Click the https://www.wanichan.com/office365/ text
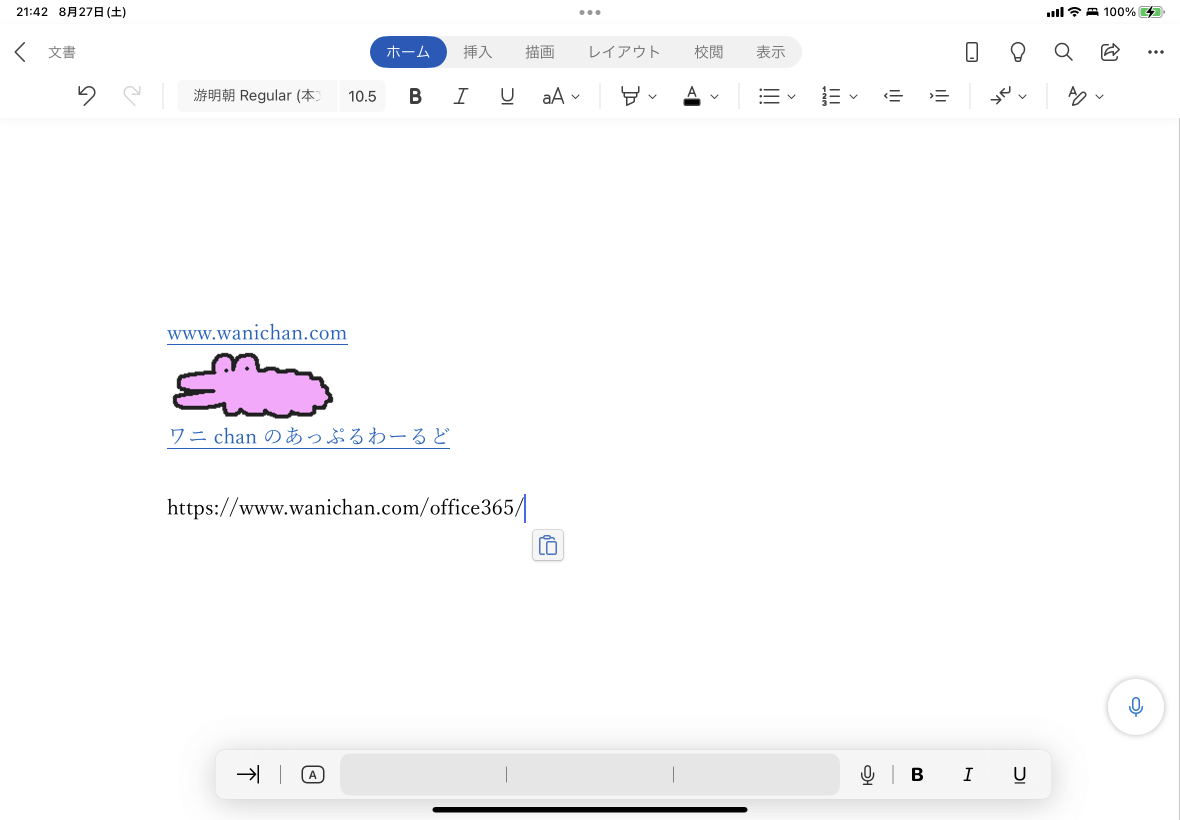 pos(345,508)
